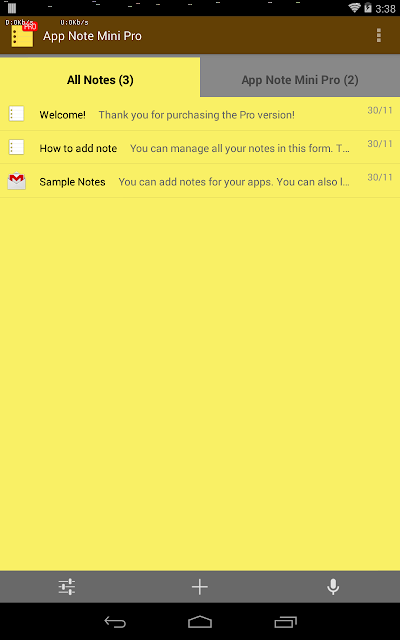Tap the Android back navigation button
The height and width of the screenshot is (640, 400).
pyautogui.click(x=115, y=622)
